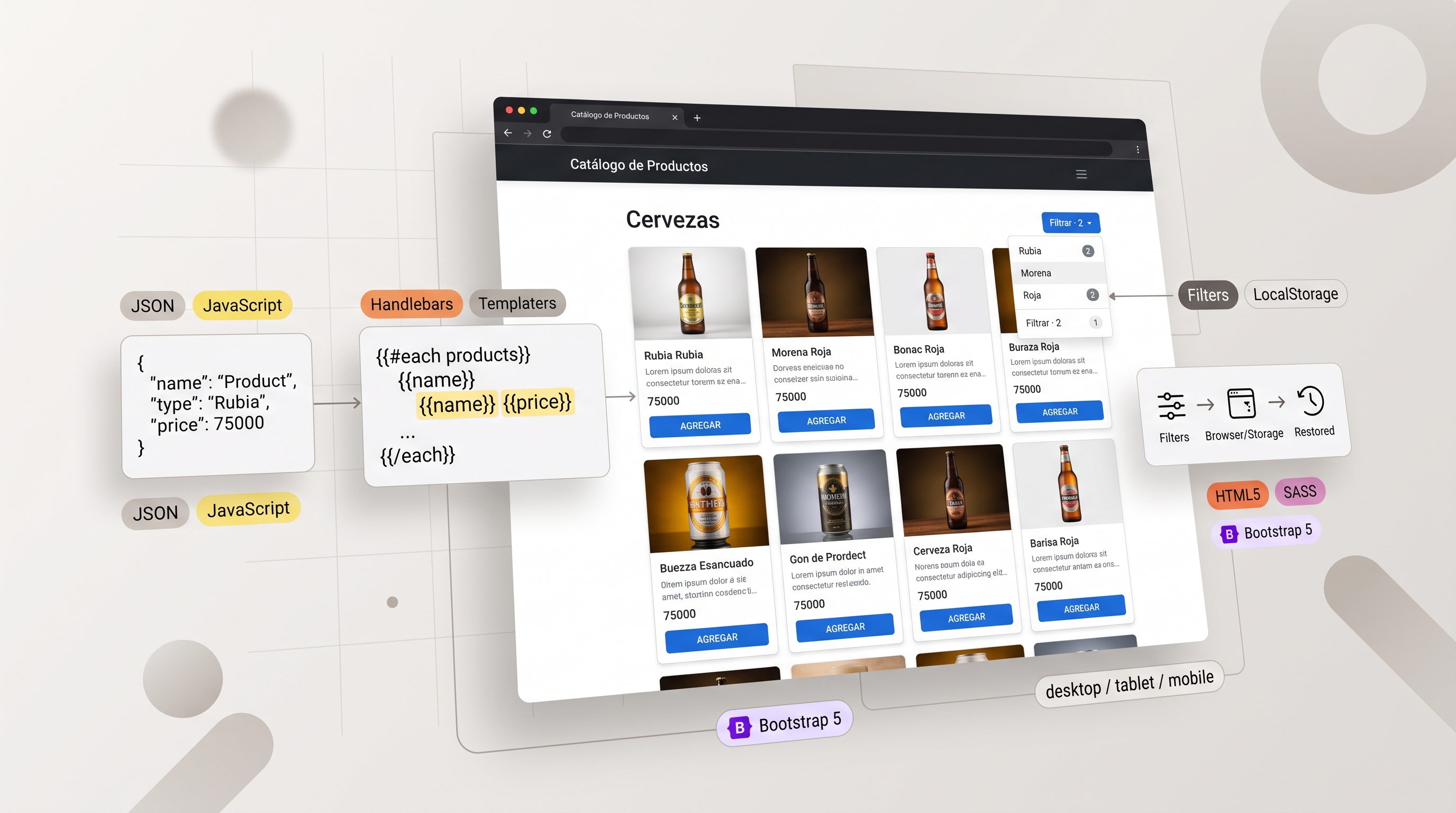Add Buezza Esancuado with AGREGAR button
The height and width of the screenshot is (813, 1456).
click(717, 638)
